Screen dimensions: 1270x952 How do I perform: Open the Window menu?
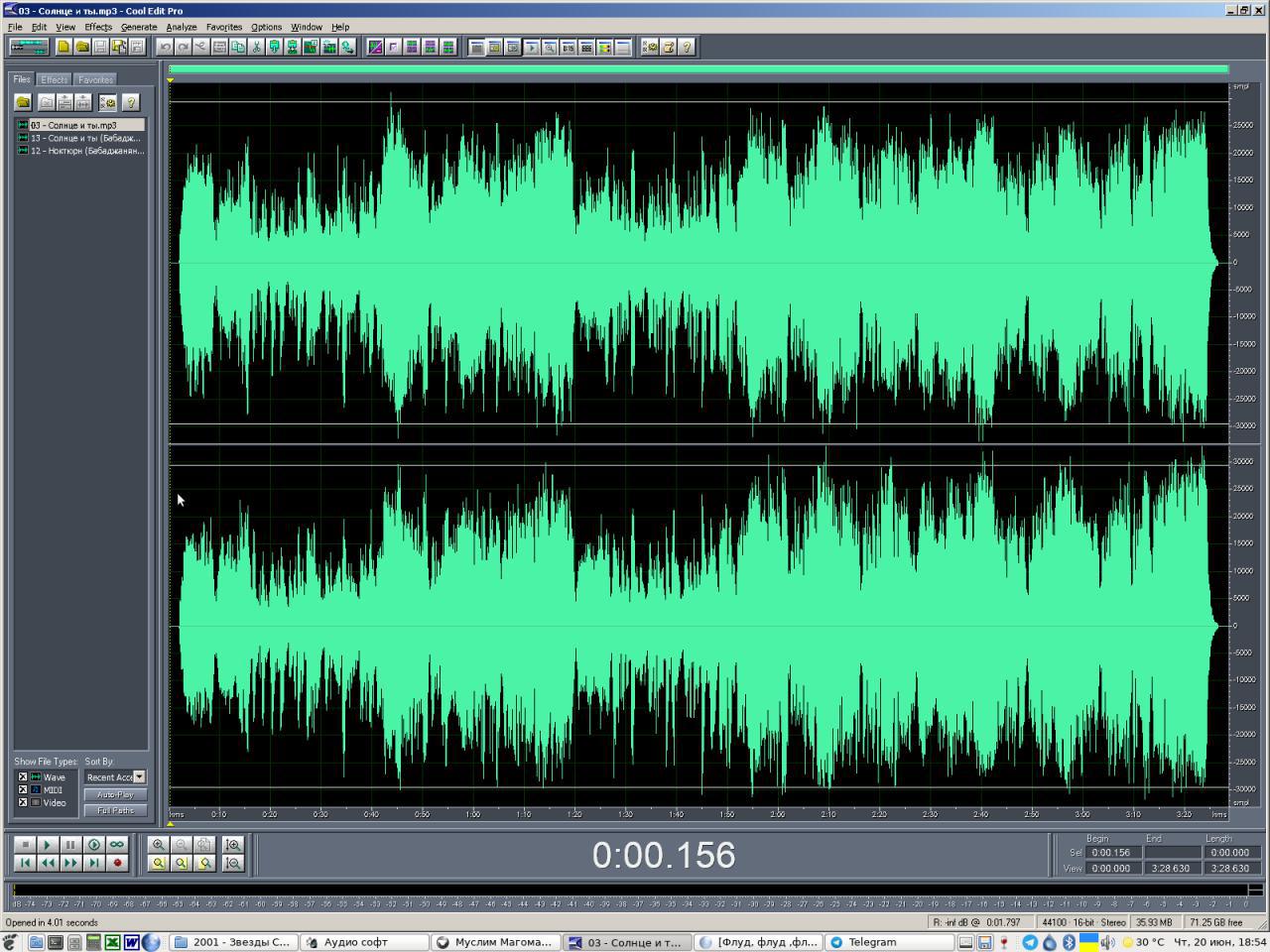click(307, 27)
